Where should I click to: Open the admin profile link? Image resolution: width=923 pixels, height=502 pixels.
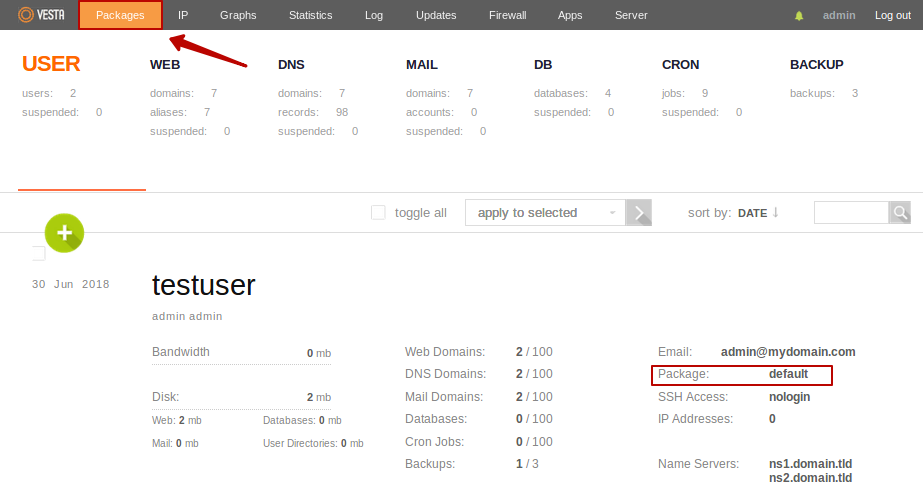[839, 16]
